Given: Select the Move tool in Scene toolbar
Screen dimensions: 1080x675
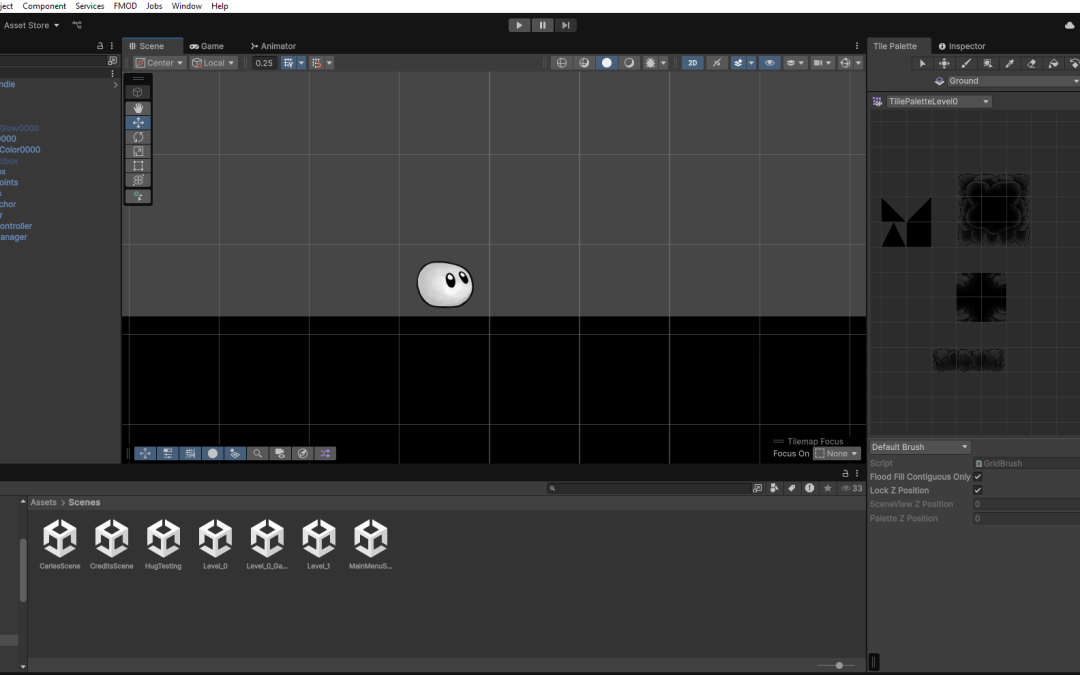Looking at the screenshot, I should (x=138, y=123).
